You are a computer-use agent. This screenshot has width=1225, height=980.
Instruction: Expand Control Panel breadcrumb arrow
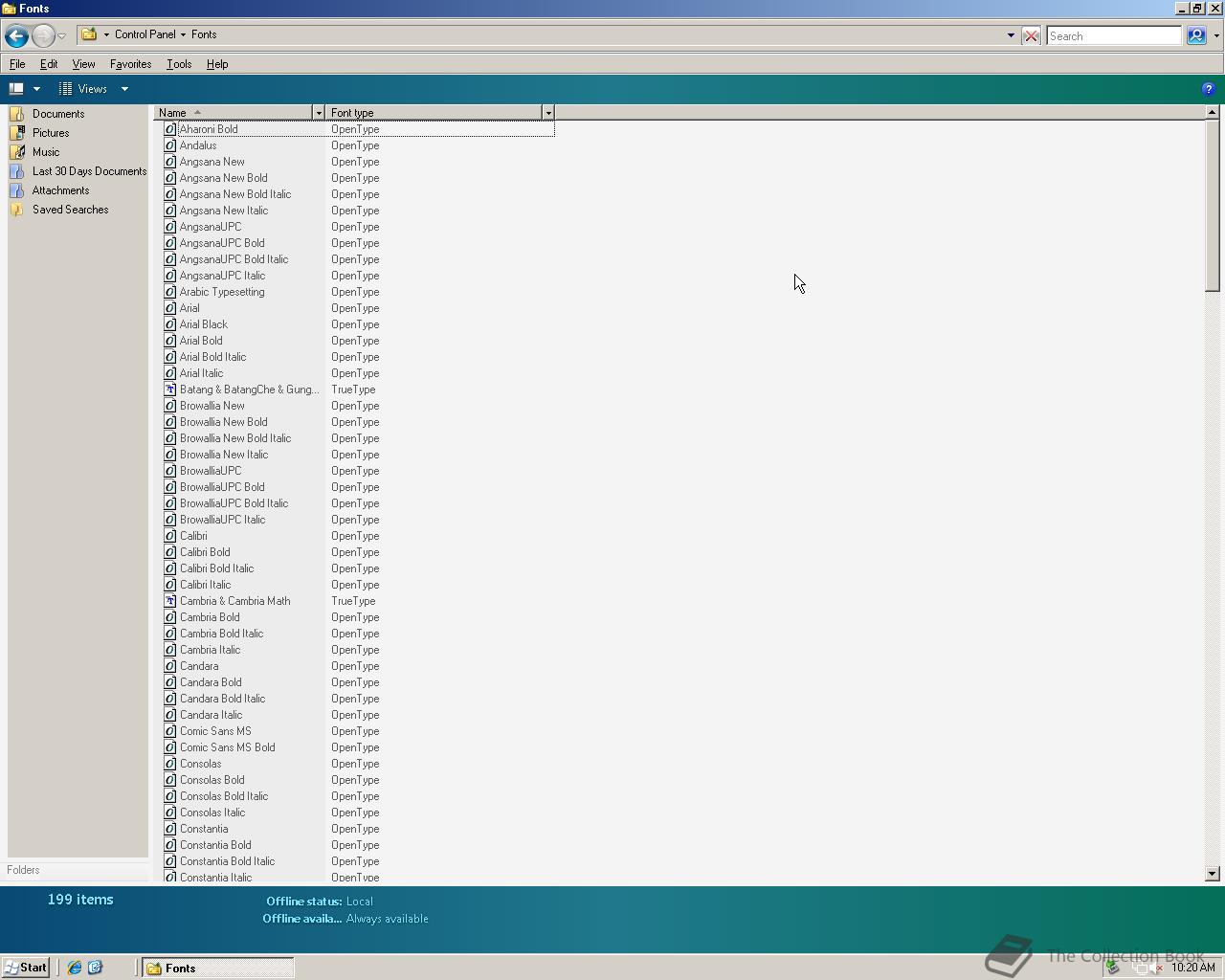(183, 34)
